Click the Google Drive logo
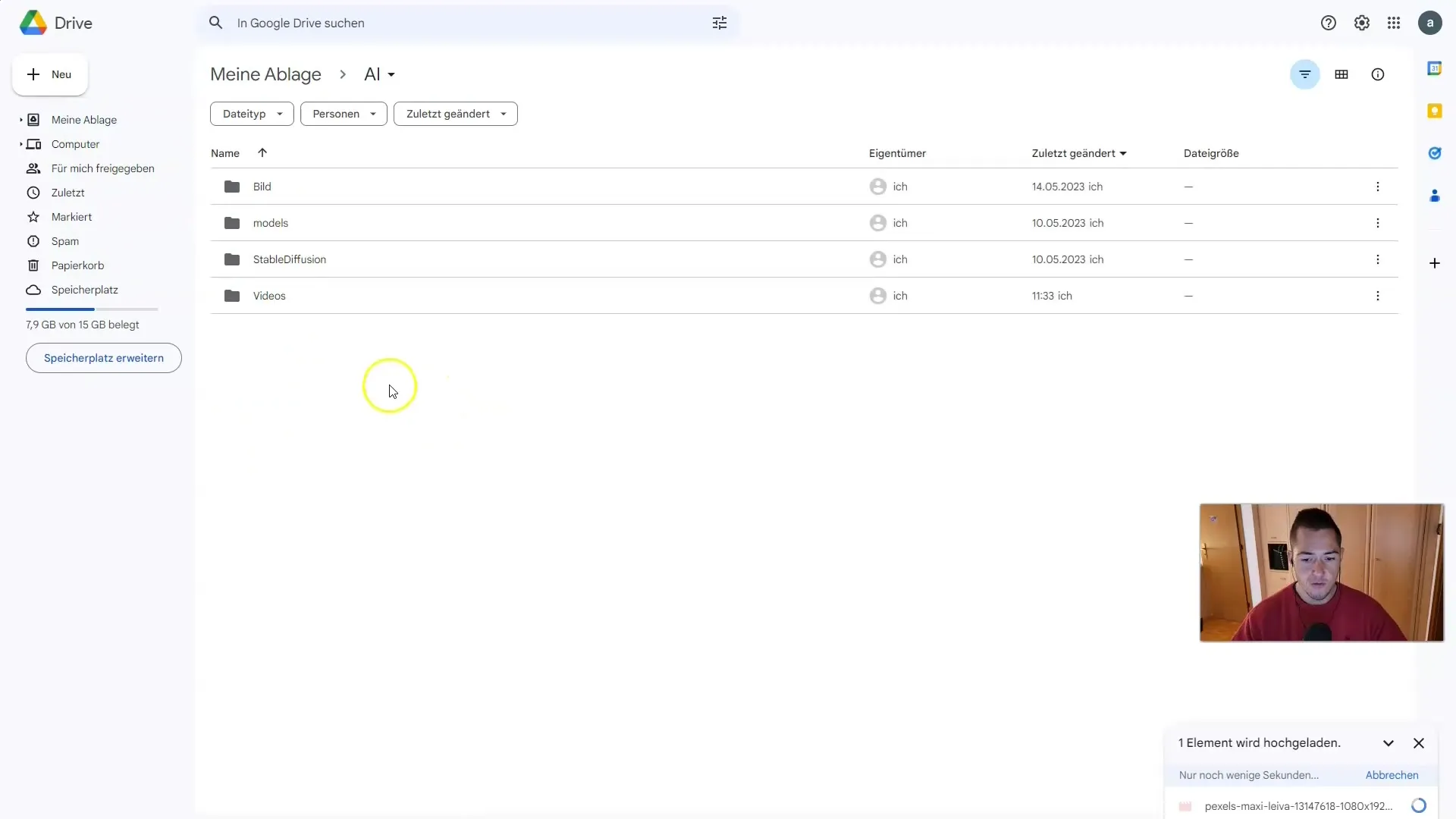This screenshot has height=819, width=1456. pos(33,23)
